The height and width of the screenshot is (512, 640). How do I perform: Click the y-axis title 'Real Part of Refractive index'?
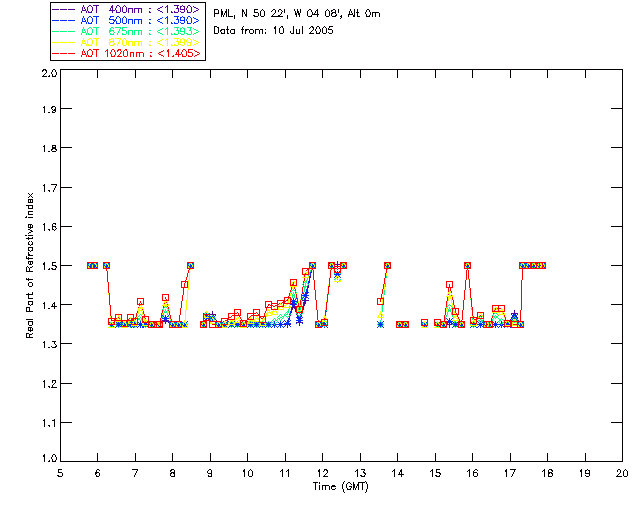tap(30, 265)
